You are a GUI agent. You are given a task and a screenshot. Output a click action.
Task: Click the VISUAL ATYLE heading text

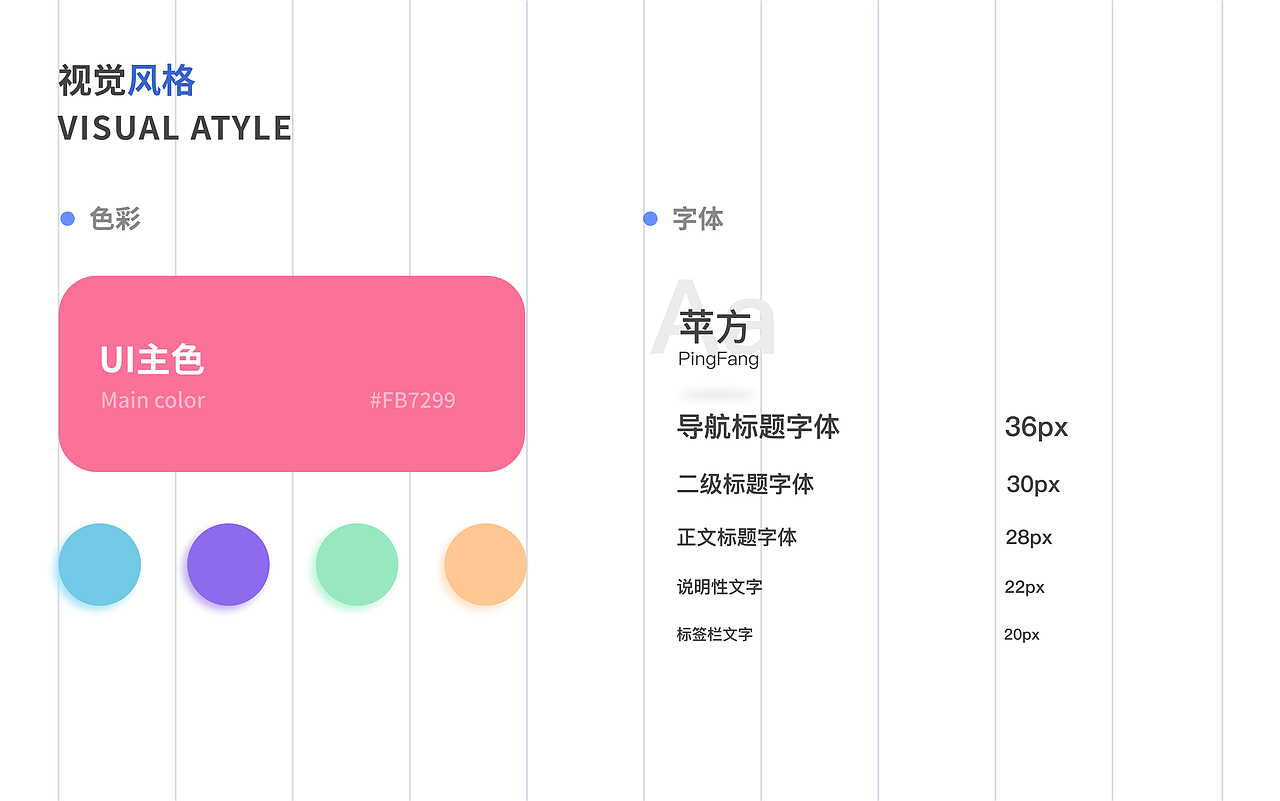(175, 128)
